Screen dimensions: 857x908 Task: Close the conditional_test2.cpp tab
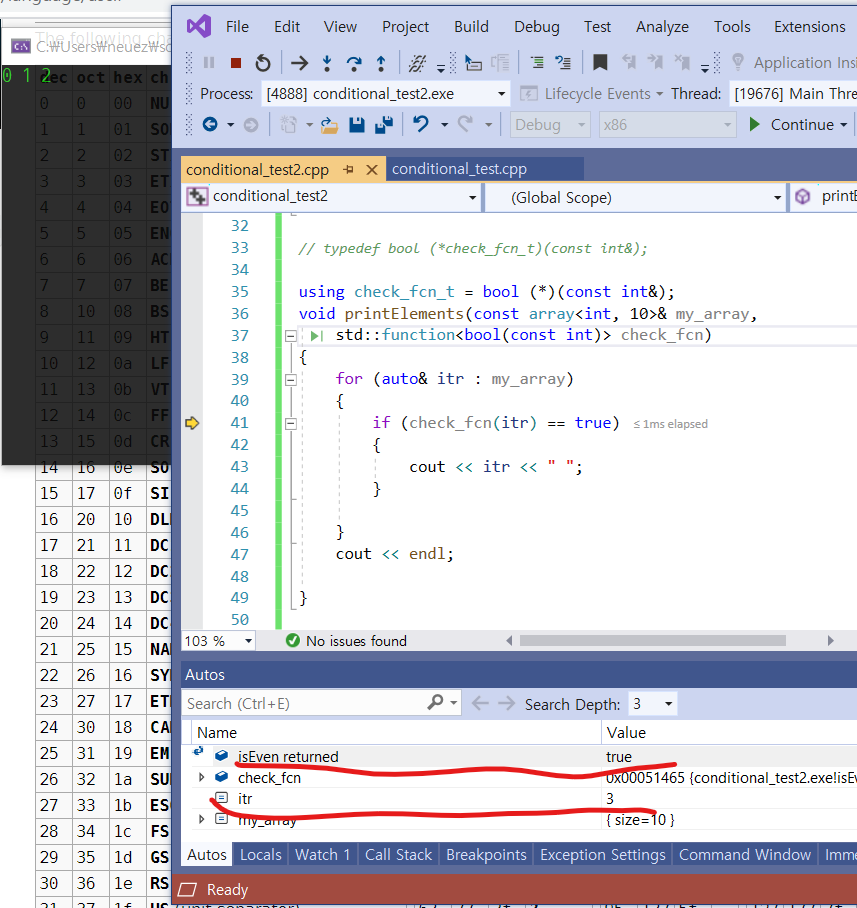372,170
